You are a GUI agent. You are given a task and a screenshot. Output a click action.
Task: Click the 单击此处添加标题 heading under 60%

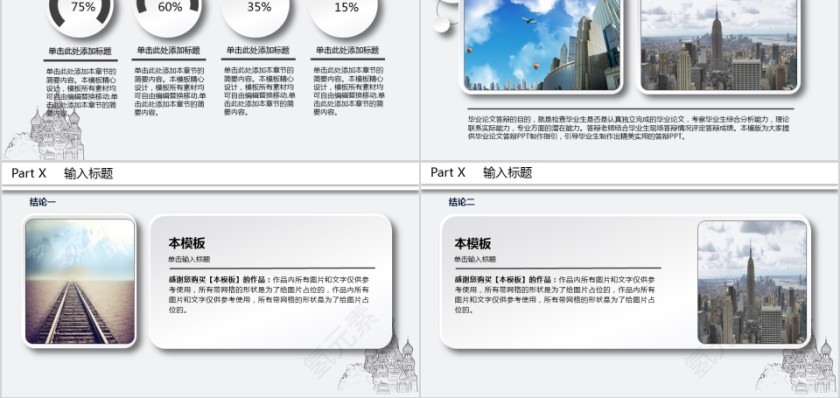pos(168,50)
